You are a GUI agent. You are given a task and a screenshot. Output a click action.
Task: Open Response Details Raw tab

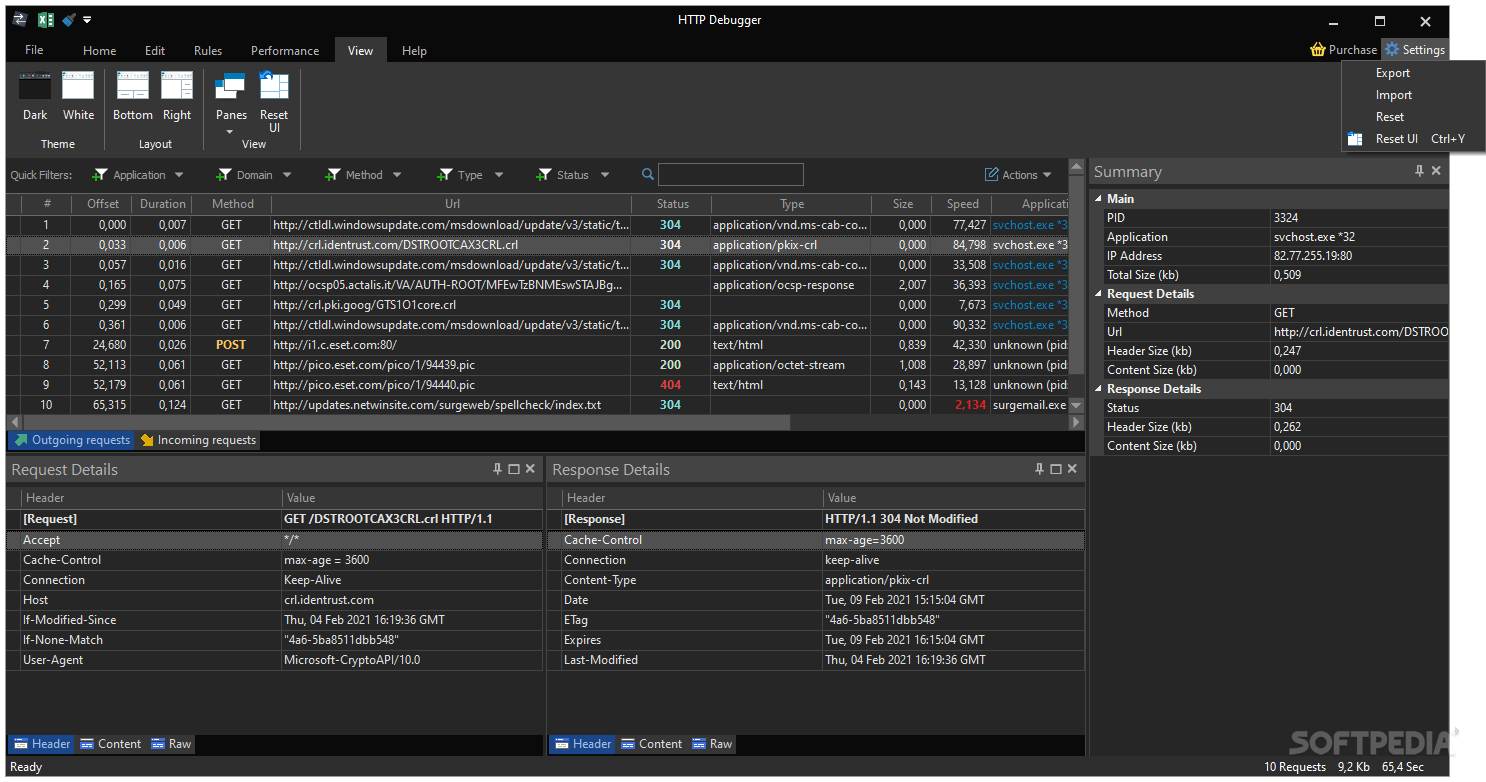pyautogui.click(x=712, y=744)
